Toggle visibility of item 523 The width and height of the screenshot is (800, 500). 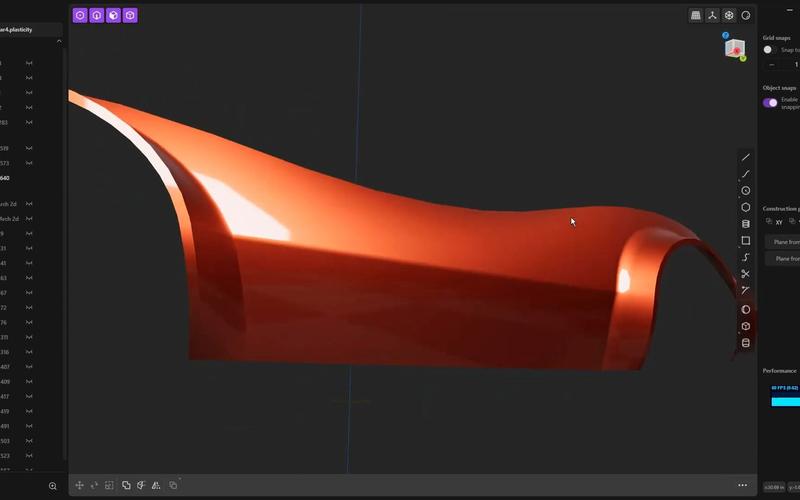[x=29, y=456]
